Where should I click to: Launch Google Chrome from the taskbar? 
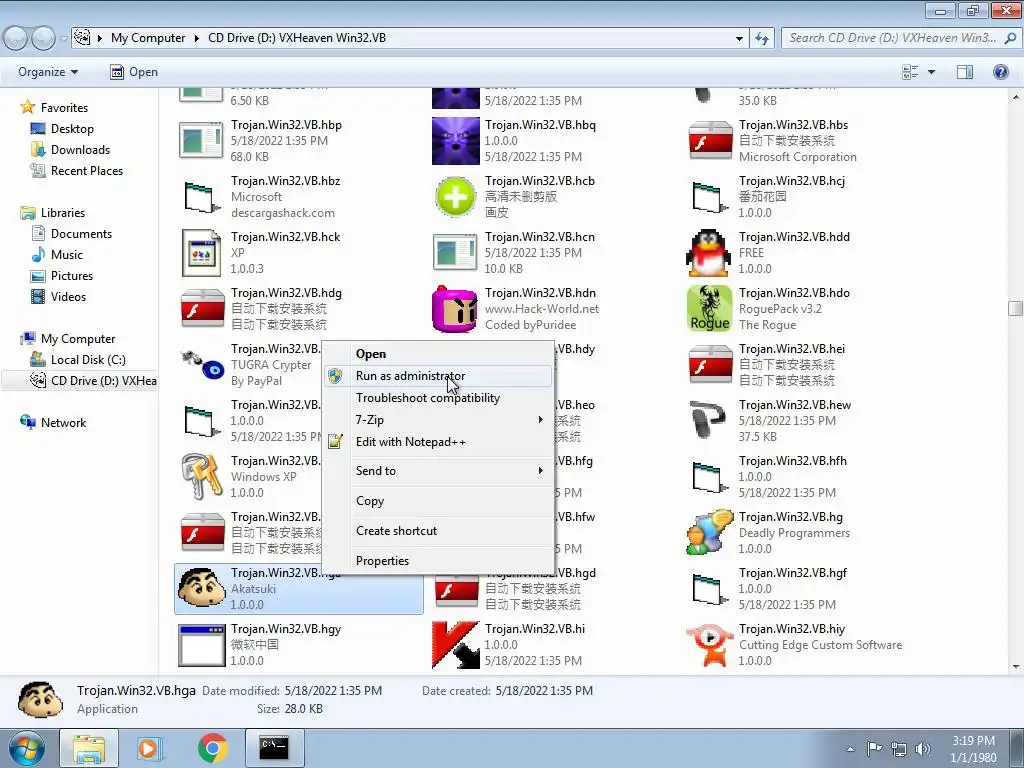213,748
